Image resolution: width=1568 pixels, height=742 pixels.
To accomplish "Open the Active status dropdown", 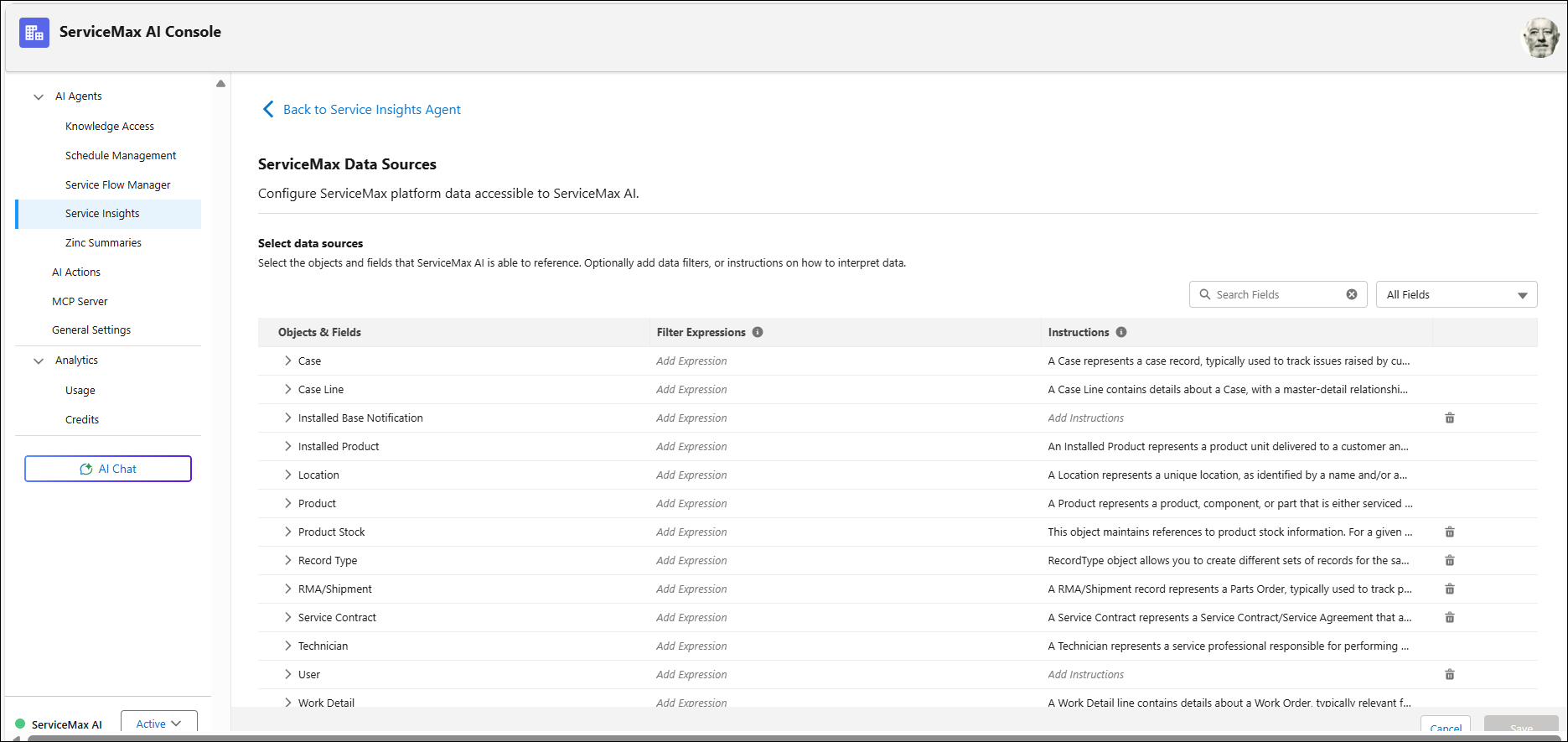I will click(159, 724).
